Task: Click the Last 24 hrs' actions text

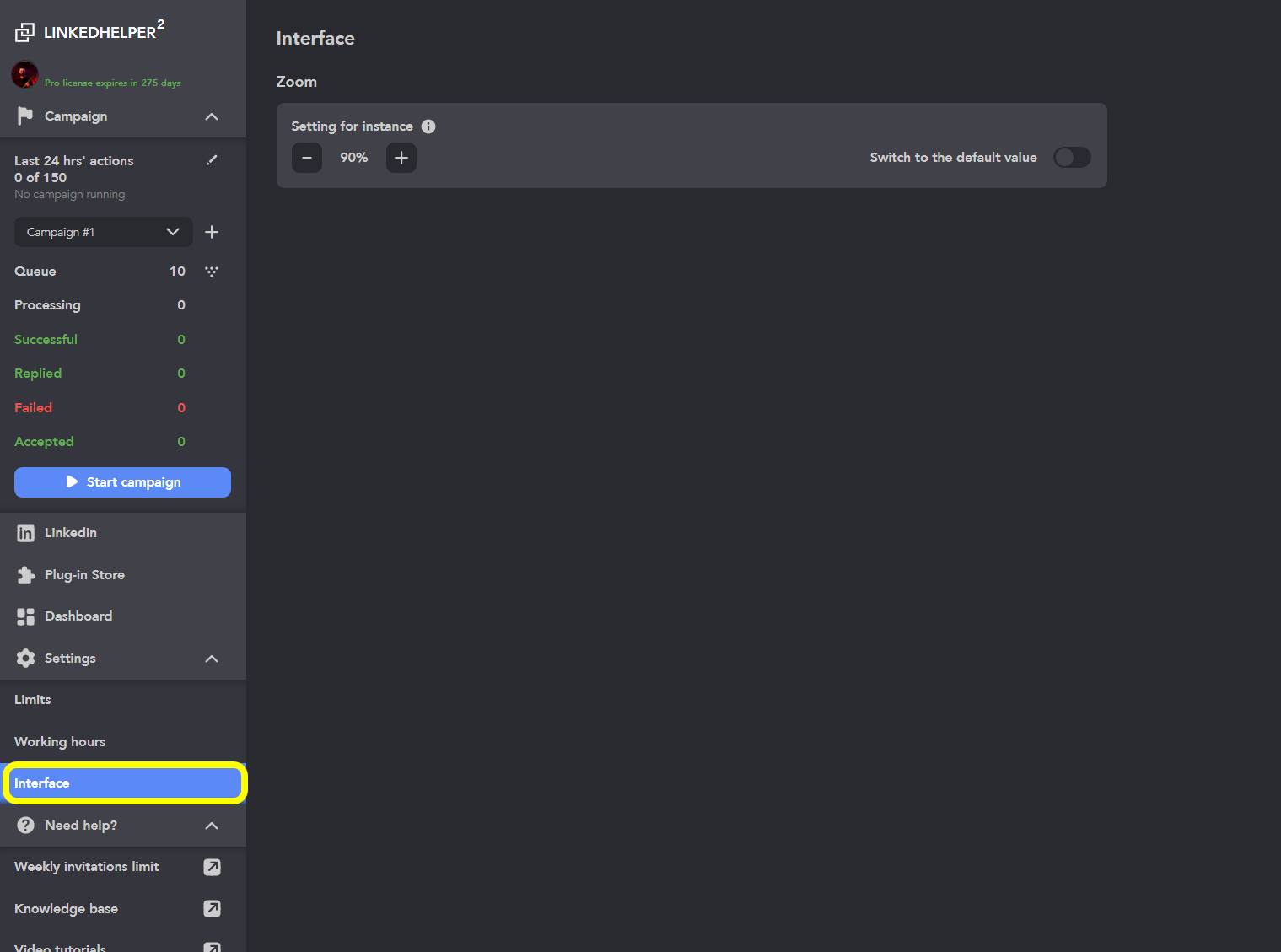Action: pos(74,160)
